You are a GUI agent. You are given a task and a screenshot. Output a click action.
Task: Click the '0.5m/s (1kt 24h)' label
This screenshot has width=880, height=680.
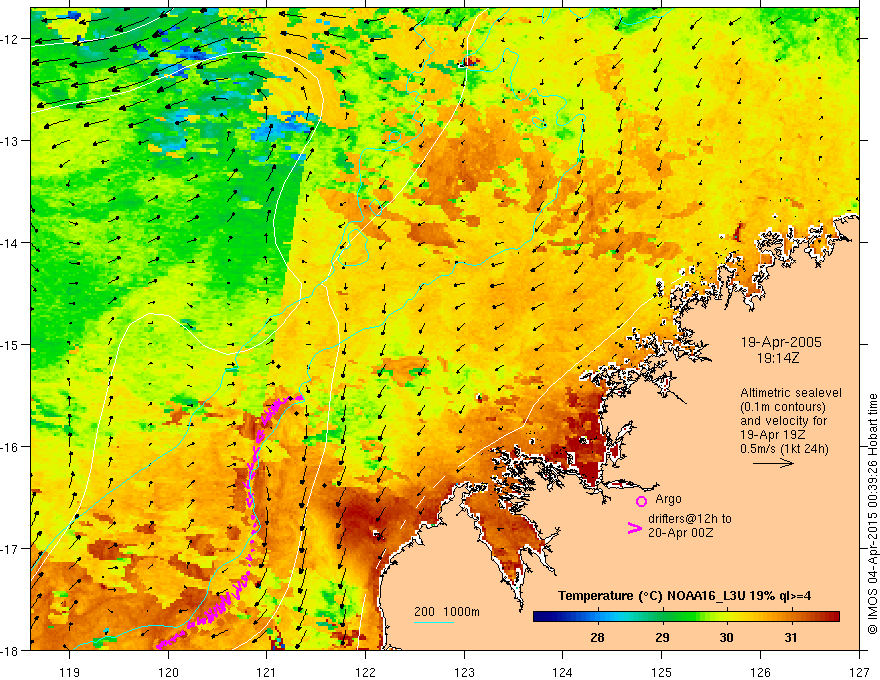coord(784,449)
